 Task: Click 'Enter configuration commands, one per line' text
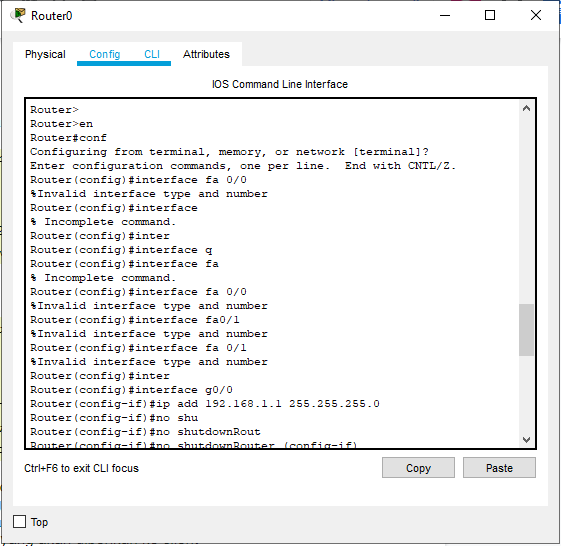[x=180, y=166]
